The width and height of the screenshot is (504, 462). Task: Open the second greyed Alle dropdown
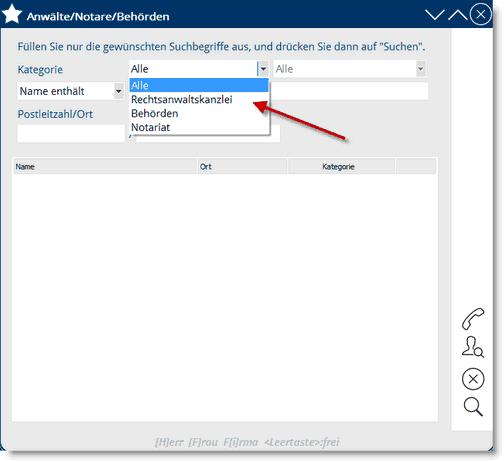350,69
